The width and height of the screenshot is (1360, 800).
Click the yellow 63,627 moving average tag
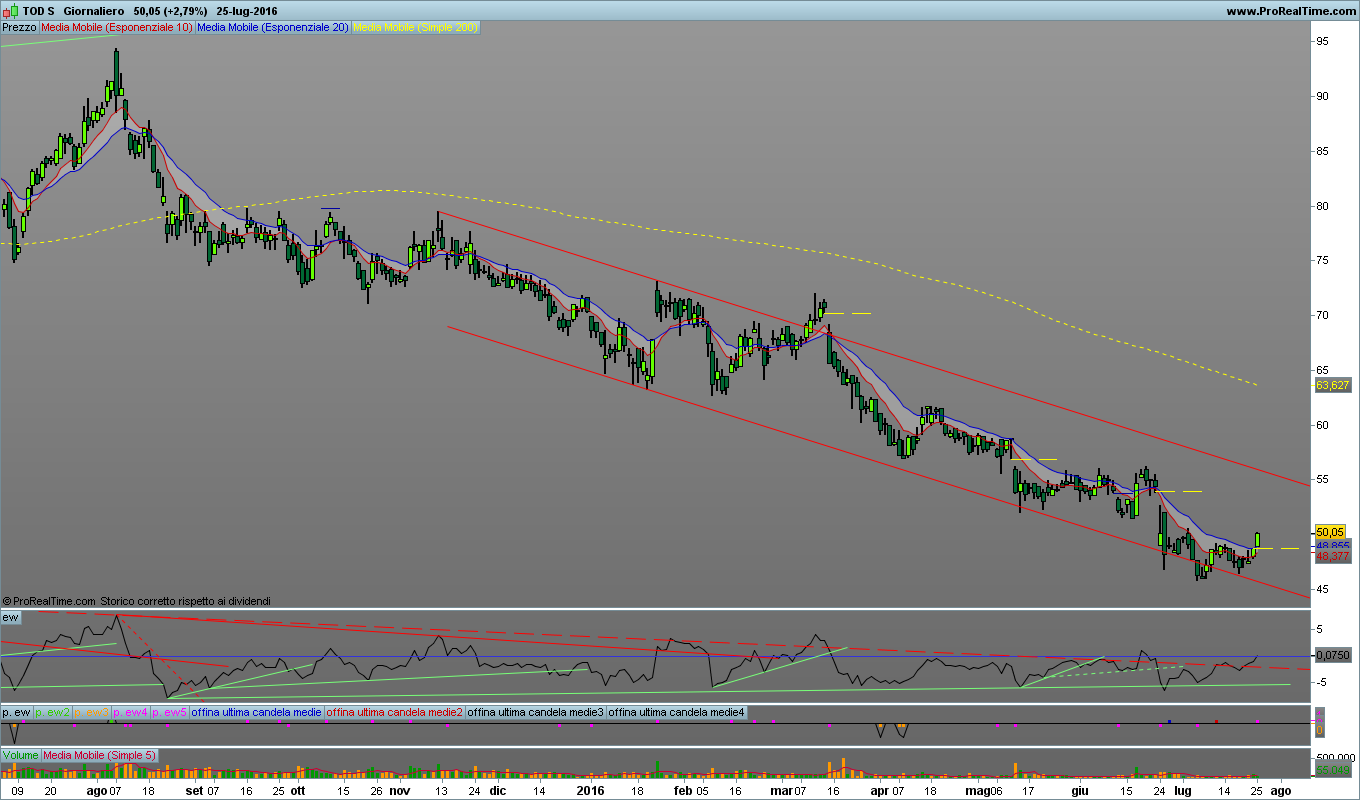pyautogui.click(x=1332, y=385)
